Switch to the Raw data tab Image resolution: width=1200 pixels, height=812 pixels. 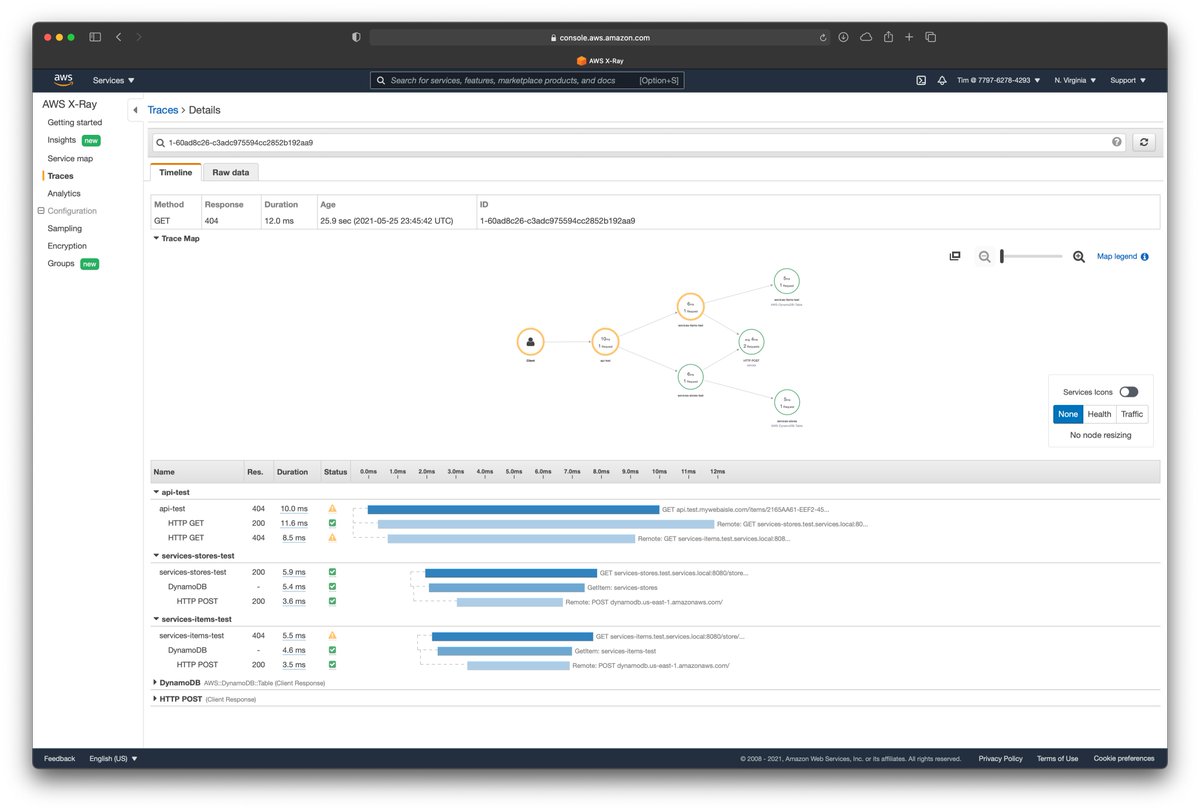pos(230,172)
